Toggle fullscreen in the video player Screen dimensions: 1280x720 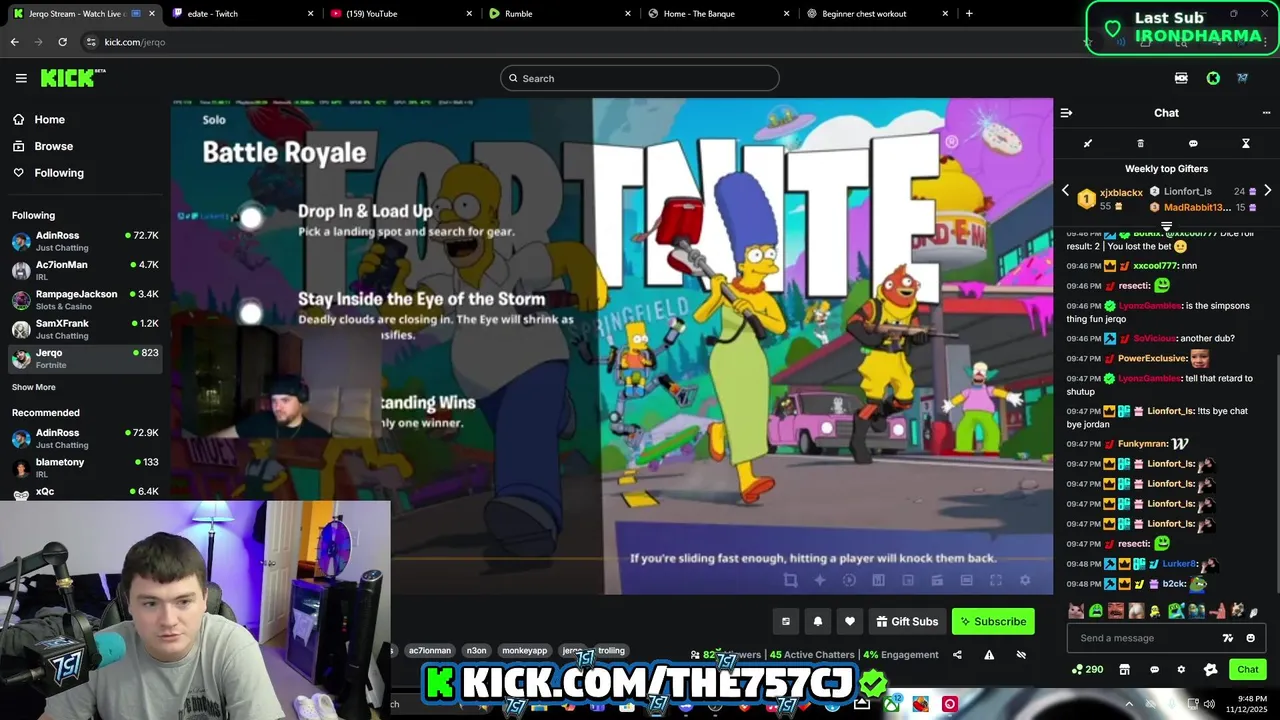point(996,580)
